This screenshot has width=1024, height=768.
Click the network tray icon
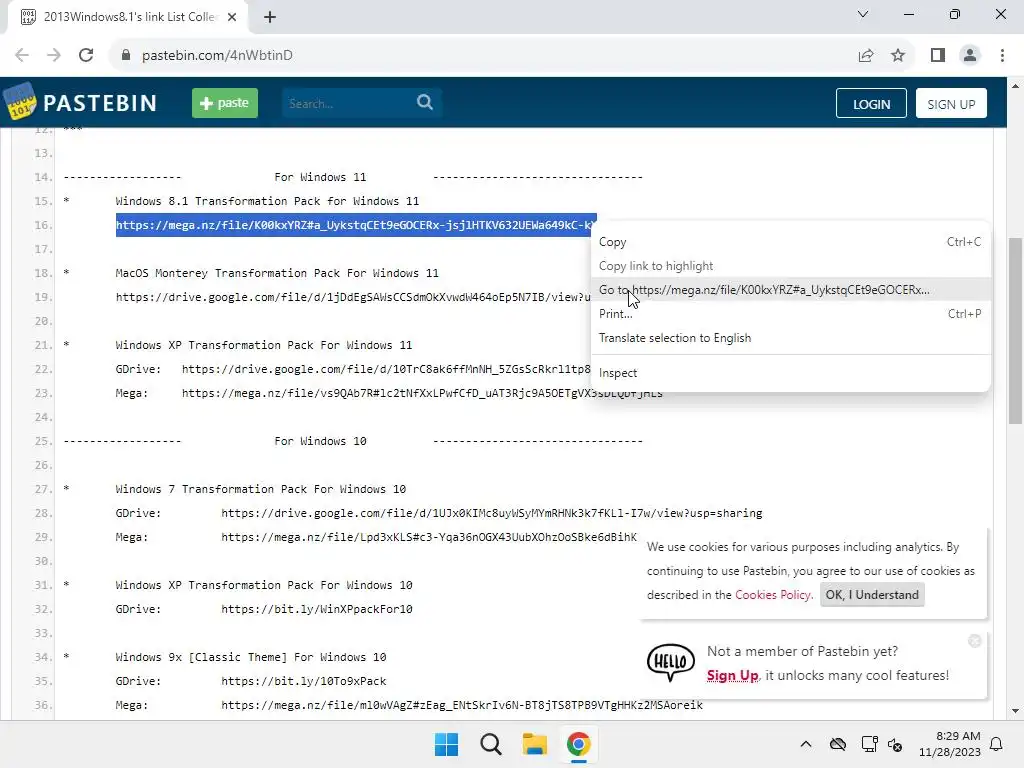pos(869,744)
